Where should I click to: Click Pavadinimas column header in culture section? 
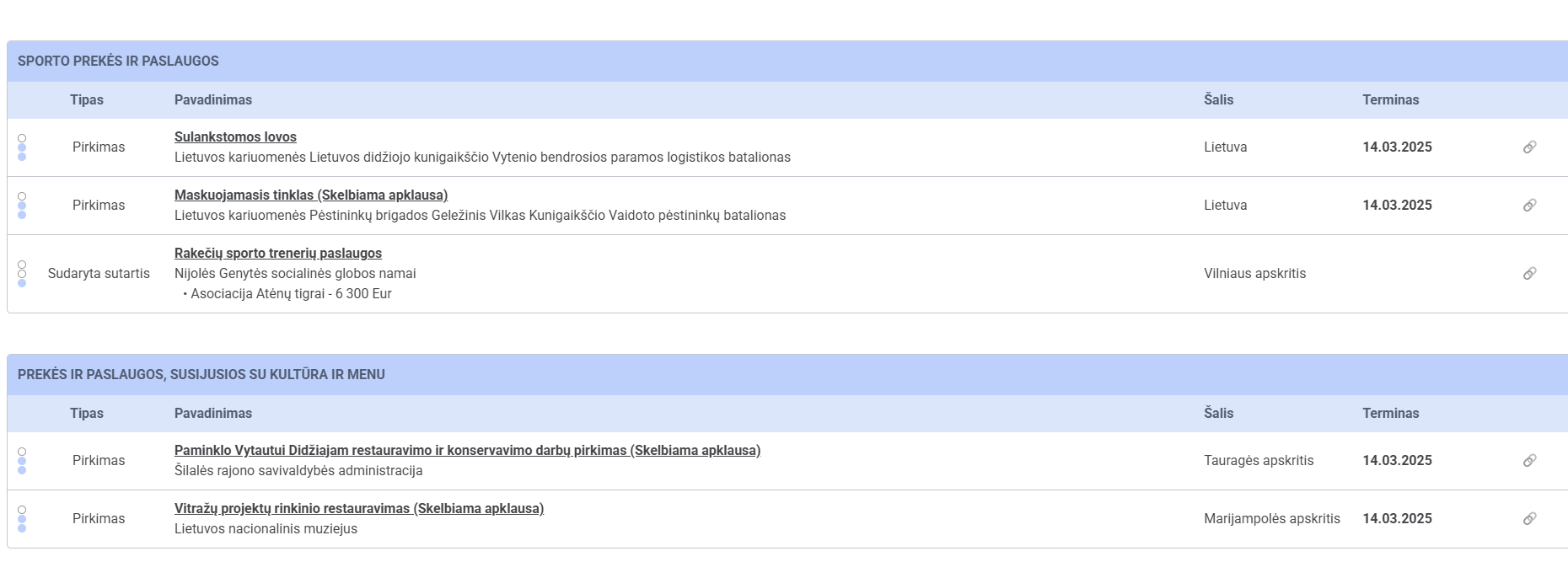pyautogui.click(x=212, y=414)
